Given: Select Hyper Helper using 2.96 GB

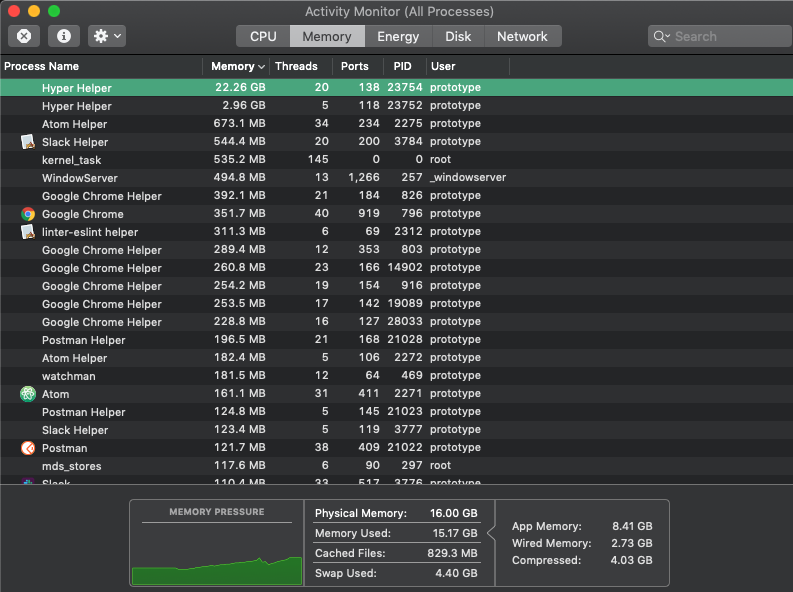Looking at the screenshot, I should [396, 106].
